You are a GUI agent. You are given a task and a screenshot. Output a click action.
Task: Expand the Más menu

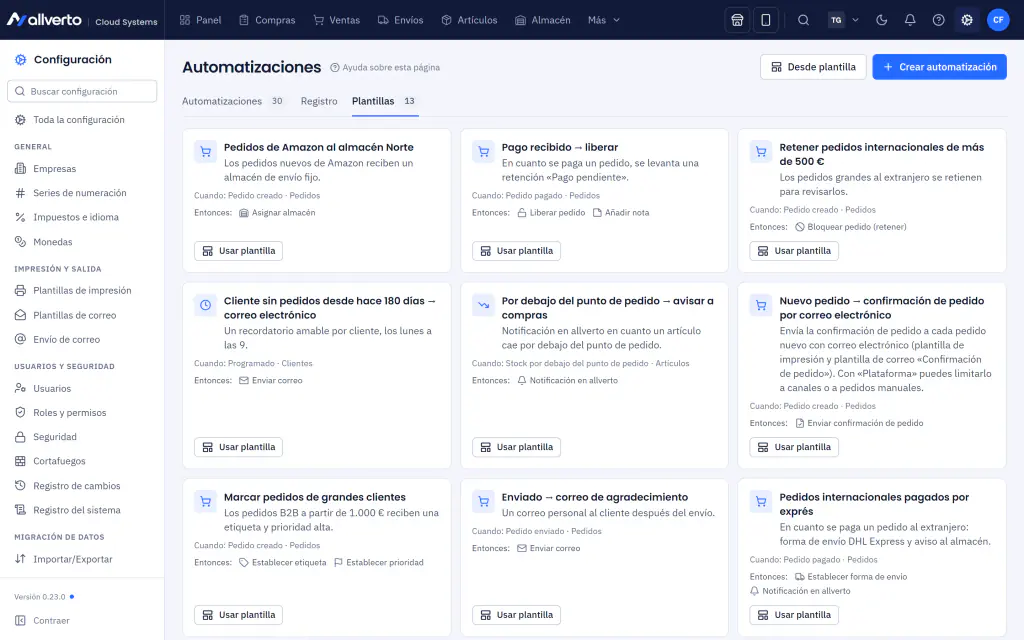click(x=603, y=20)
